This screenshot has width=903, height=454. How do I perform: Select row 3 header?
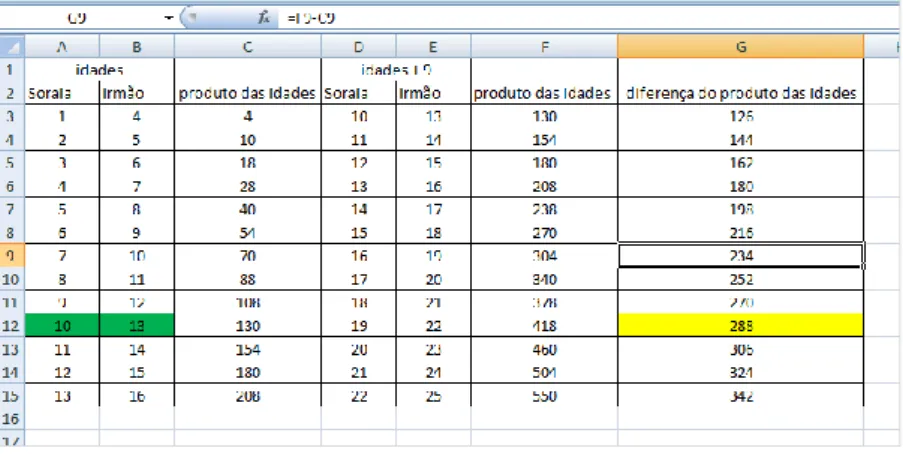(x=12, y=116)
